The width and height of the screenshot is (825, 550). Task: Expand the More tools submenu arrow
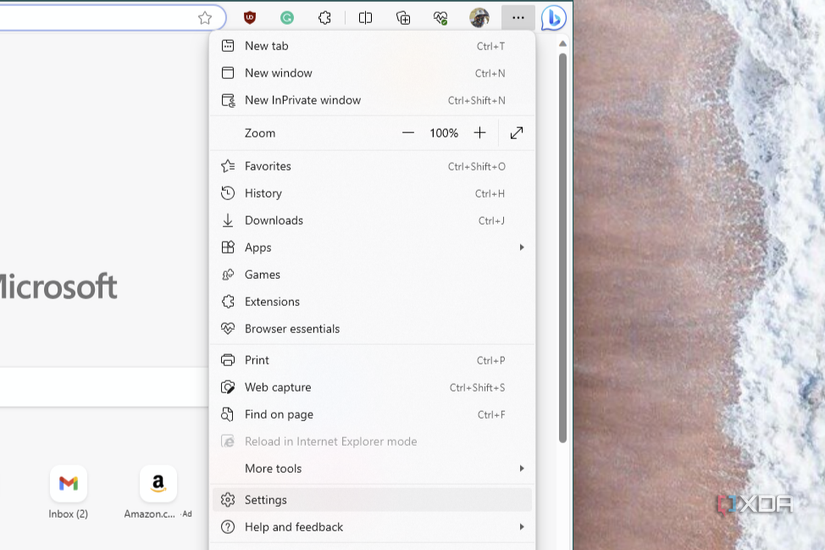click(521, 468)
